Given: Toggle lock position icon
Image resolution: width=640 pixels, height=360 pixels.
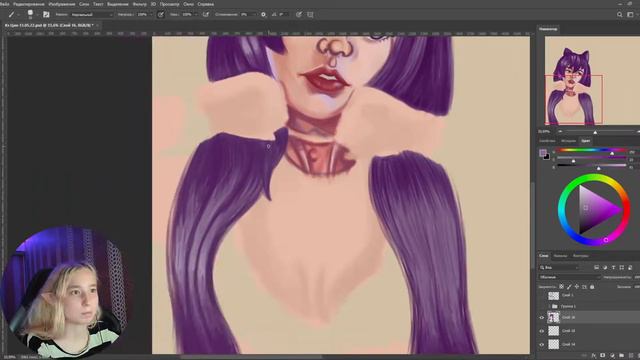Looking at the screenshot, I should [577, 287].
